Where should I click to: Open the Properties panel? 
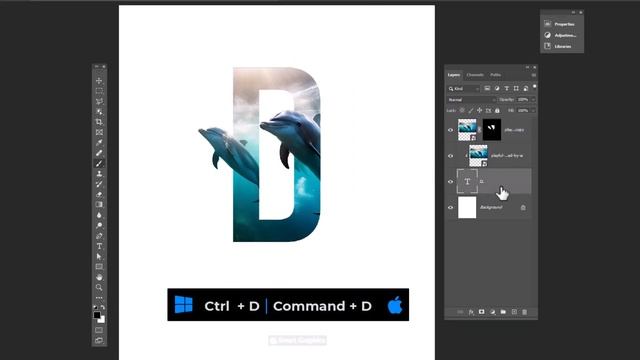click(x=560, y=24)
